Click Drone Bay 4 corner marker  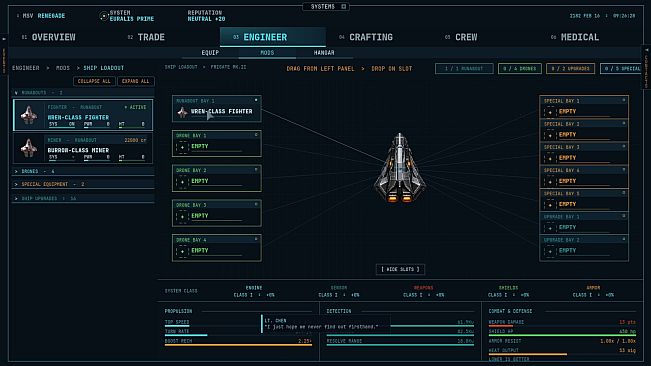[256, 239]
